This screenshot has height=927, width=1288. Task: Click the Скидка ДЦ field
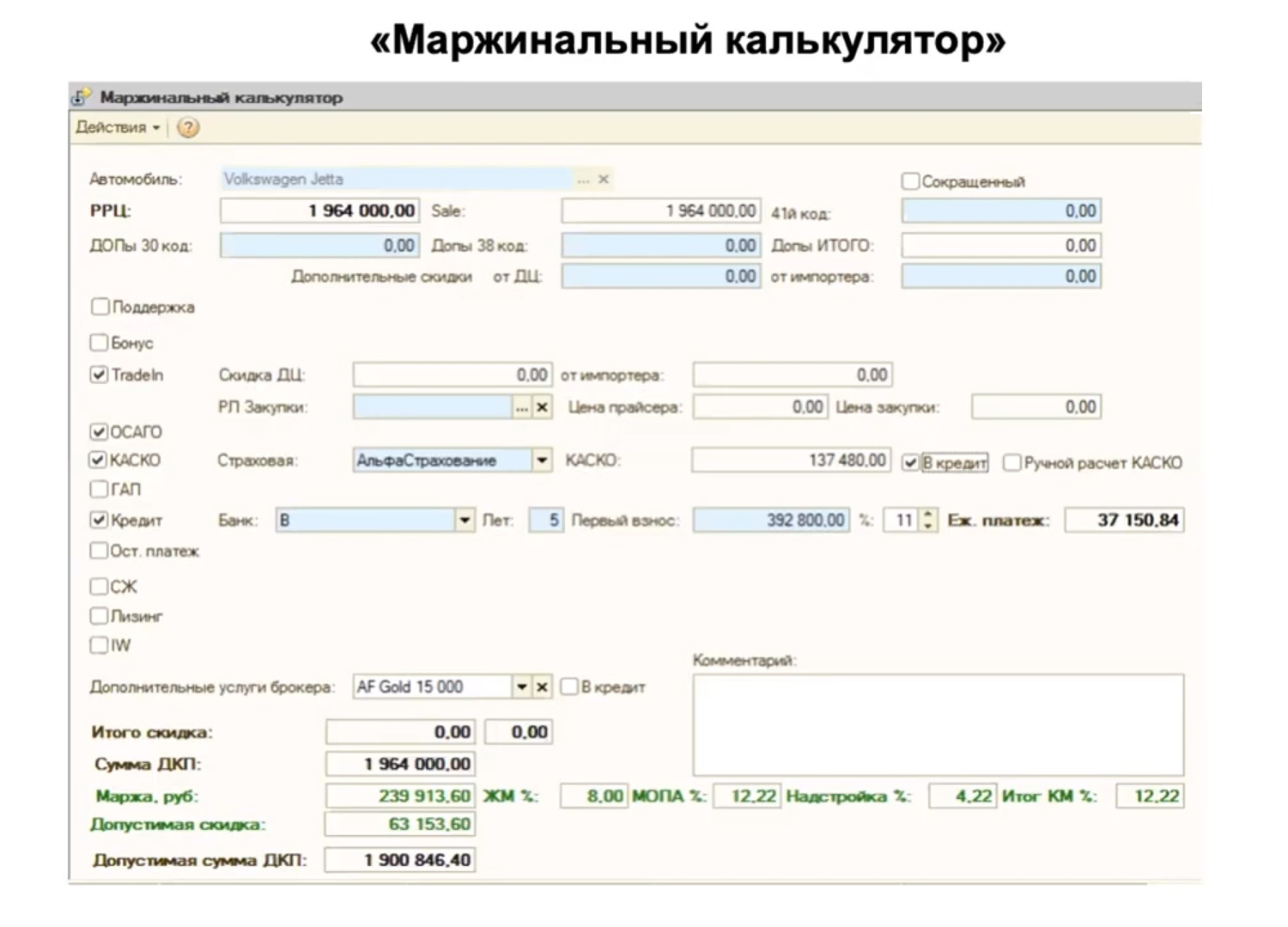pyautogui.click(x=453, y=375)
